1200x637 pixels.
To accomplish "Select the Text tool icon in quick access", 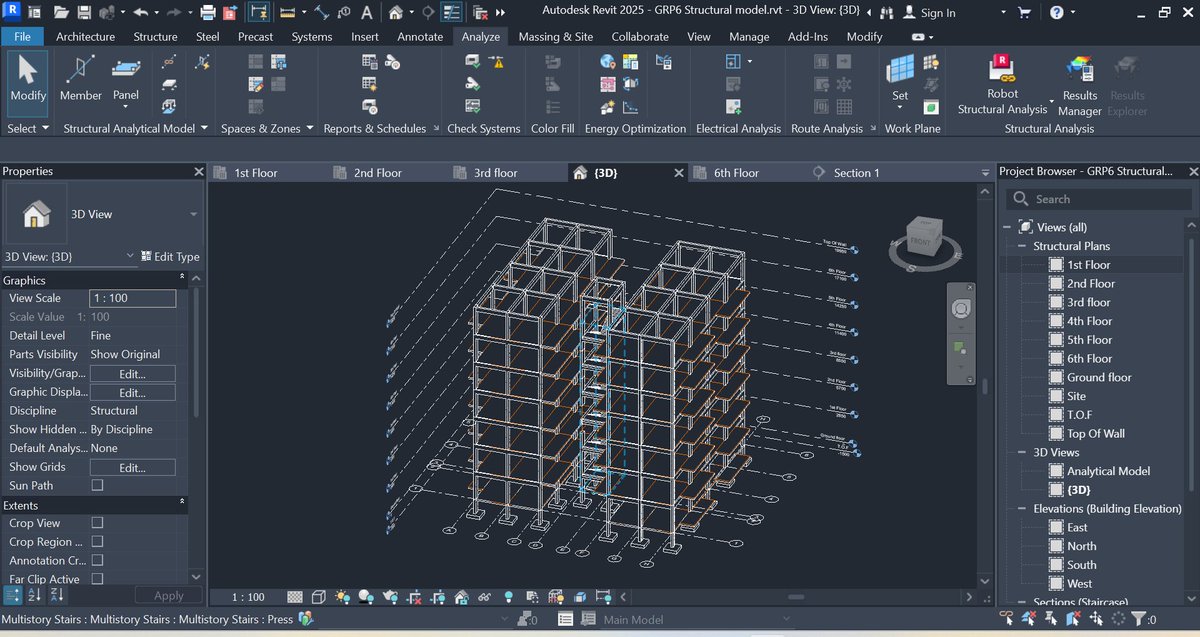I will pyautogui.click(x=367, y=13).
